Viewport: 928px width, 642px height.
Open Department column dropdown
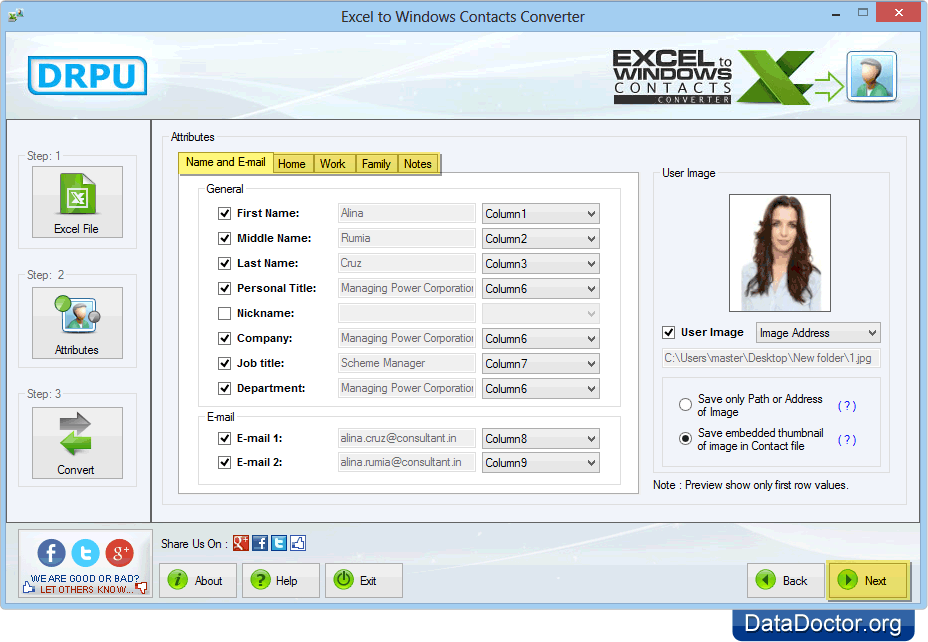coord(540,389)
